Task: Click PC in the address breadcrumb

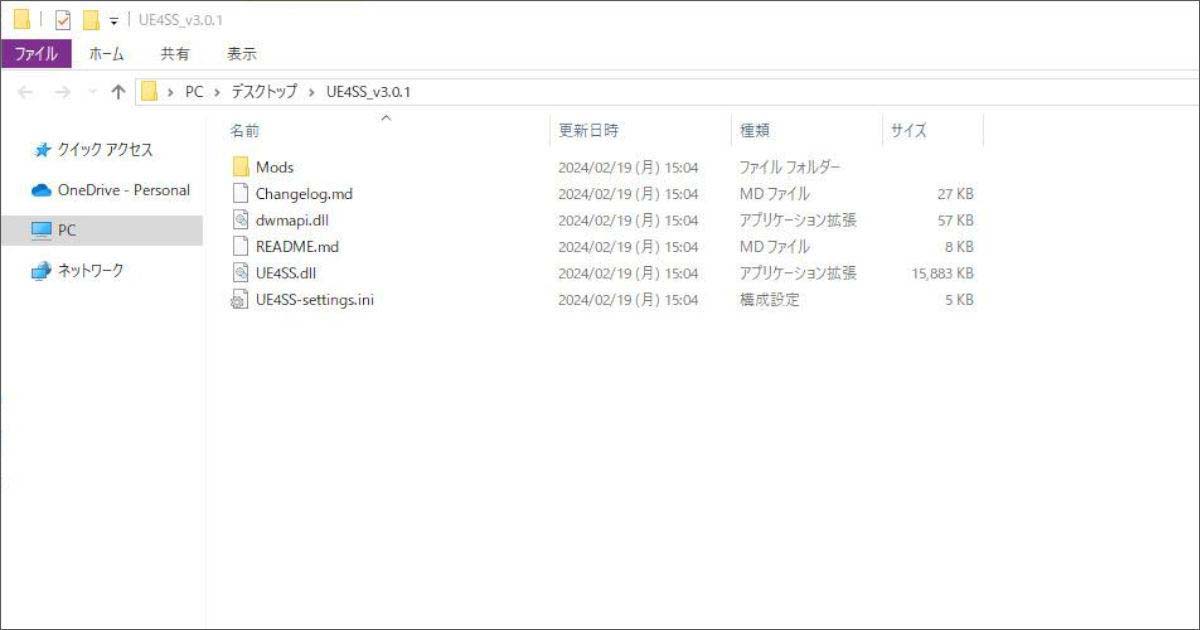Action: tap(194, 92)
